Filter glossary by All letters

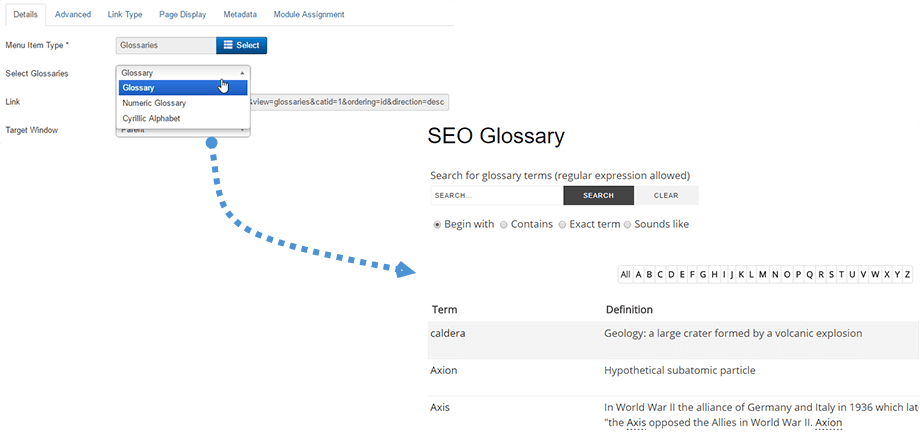coord(625,275)
